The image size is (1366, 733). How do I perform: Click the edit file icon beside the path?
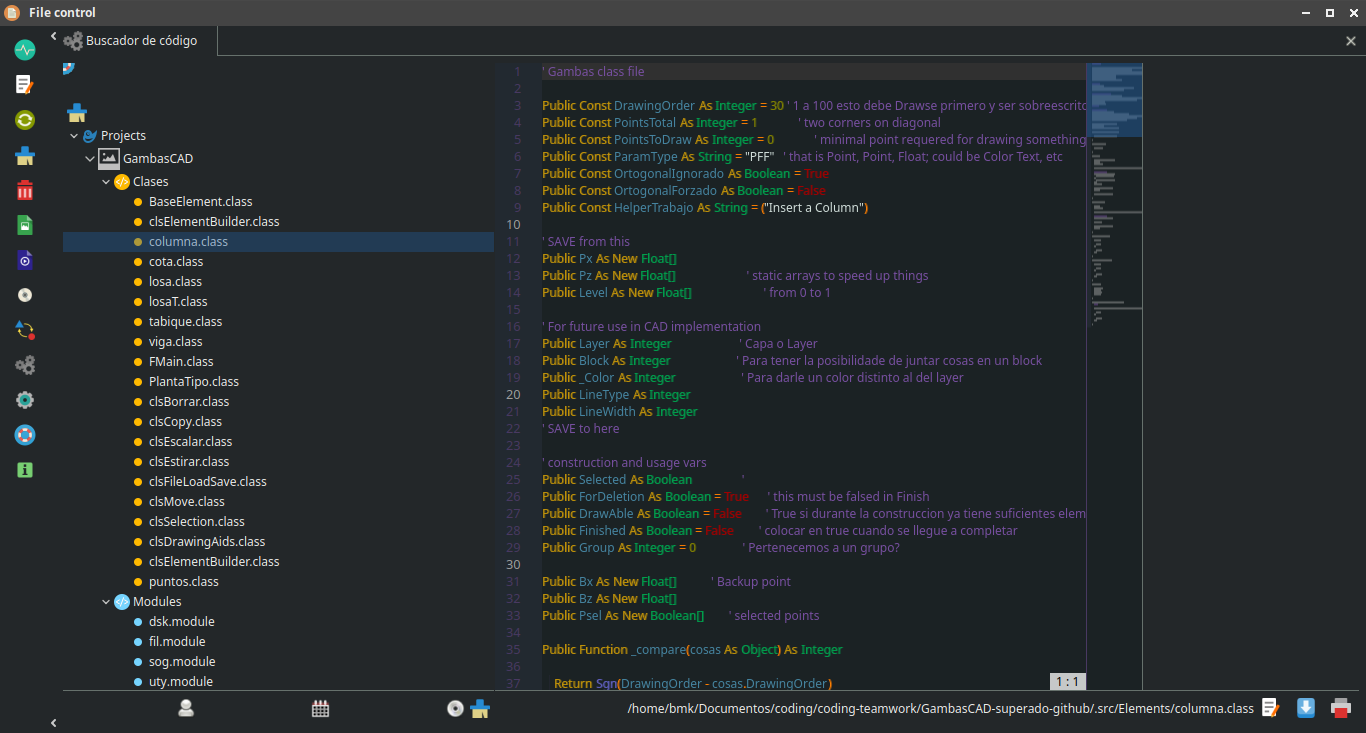pos(1270,708)
